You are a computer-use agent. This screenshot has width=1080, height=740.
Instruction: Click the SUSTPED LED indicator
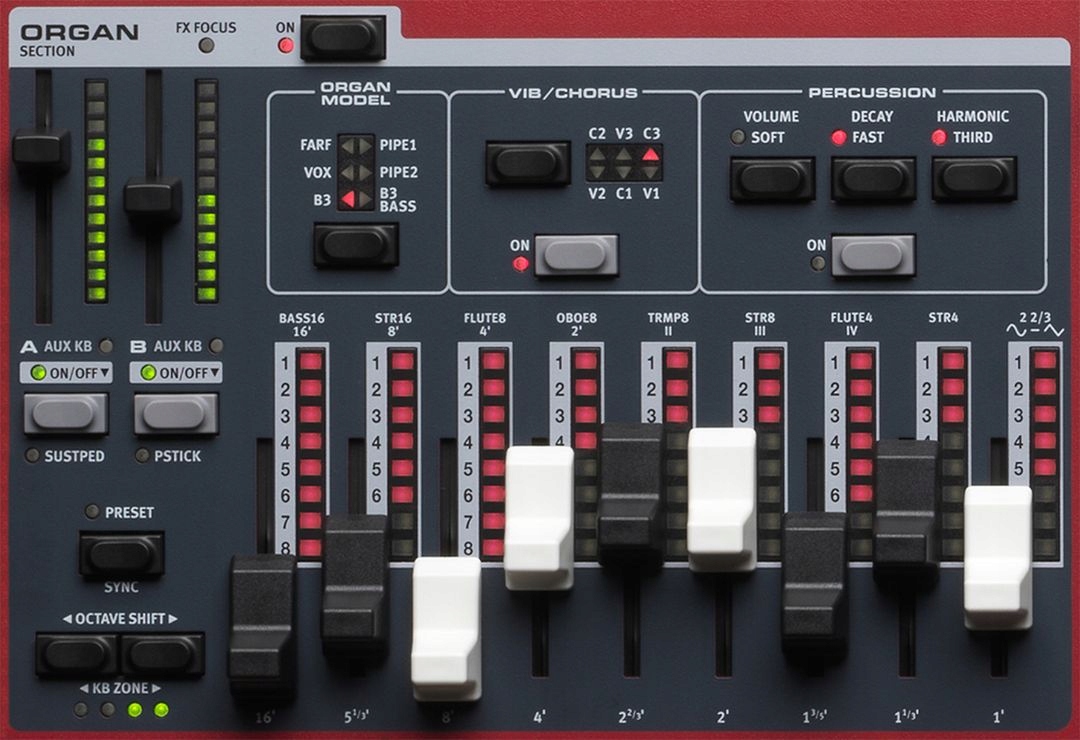[32, 455]
